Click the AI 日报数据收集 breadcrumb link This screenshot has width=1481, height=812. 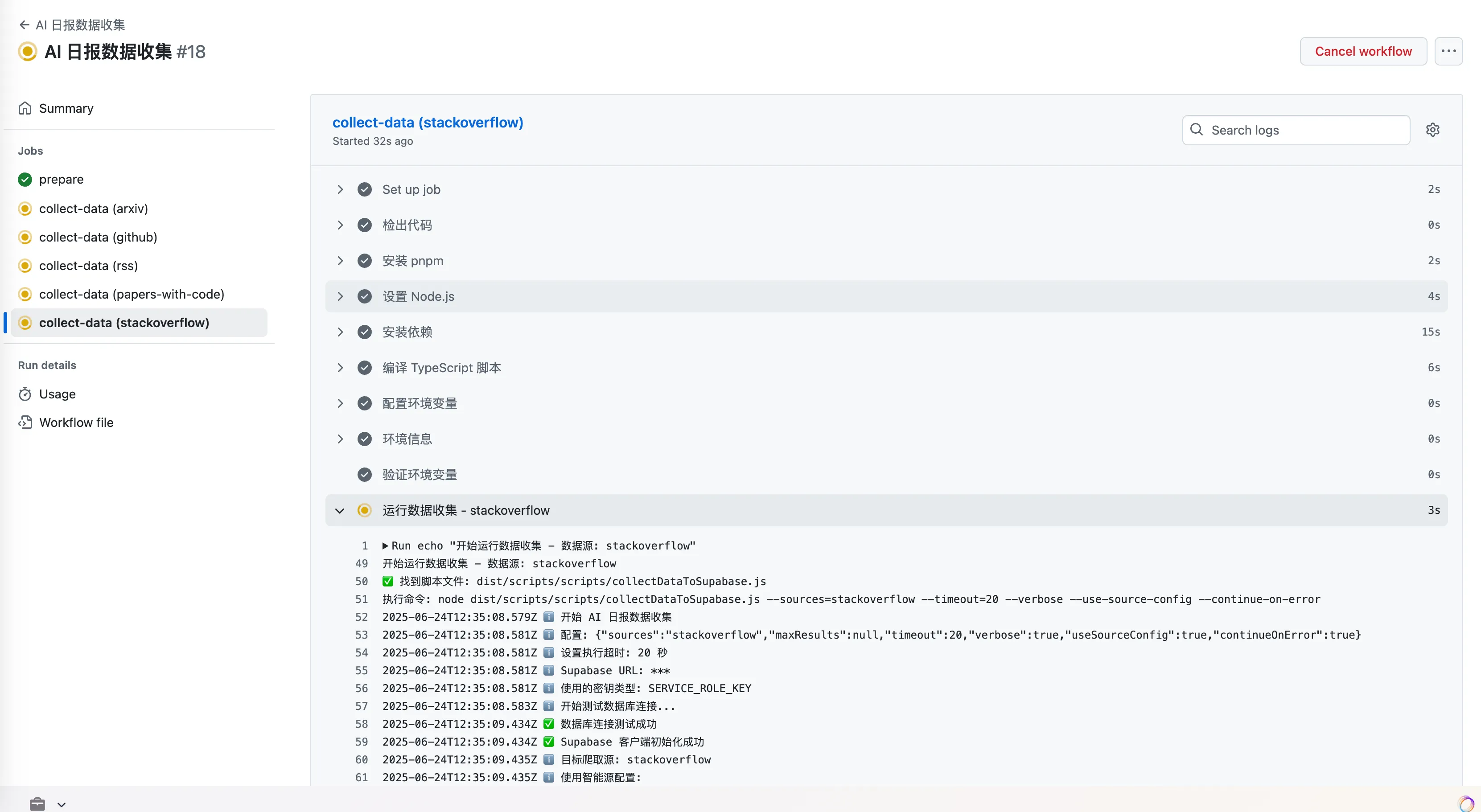tap(80, 25)
